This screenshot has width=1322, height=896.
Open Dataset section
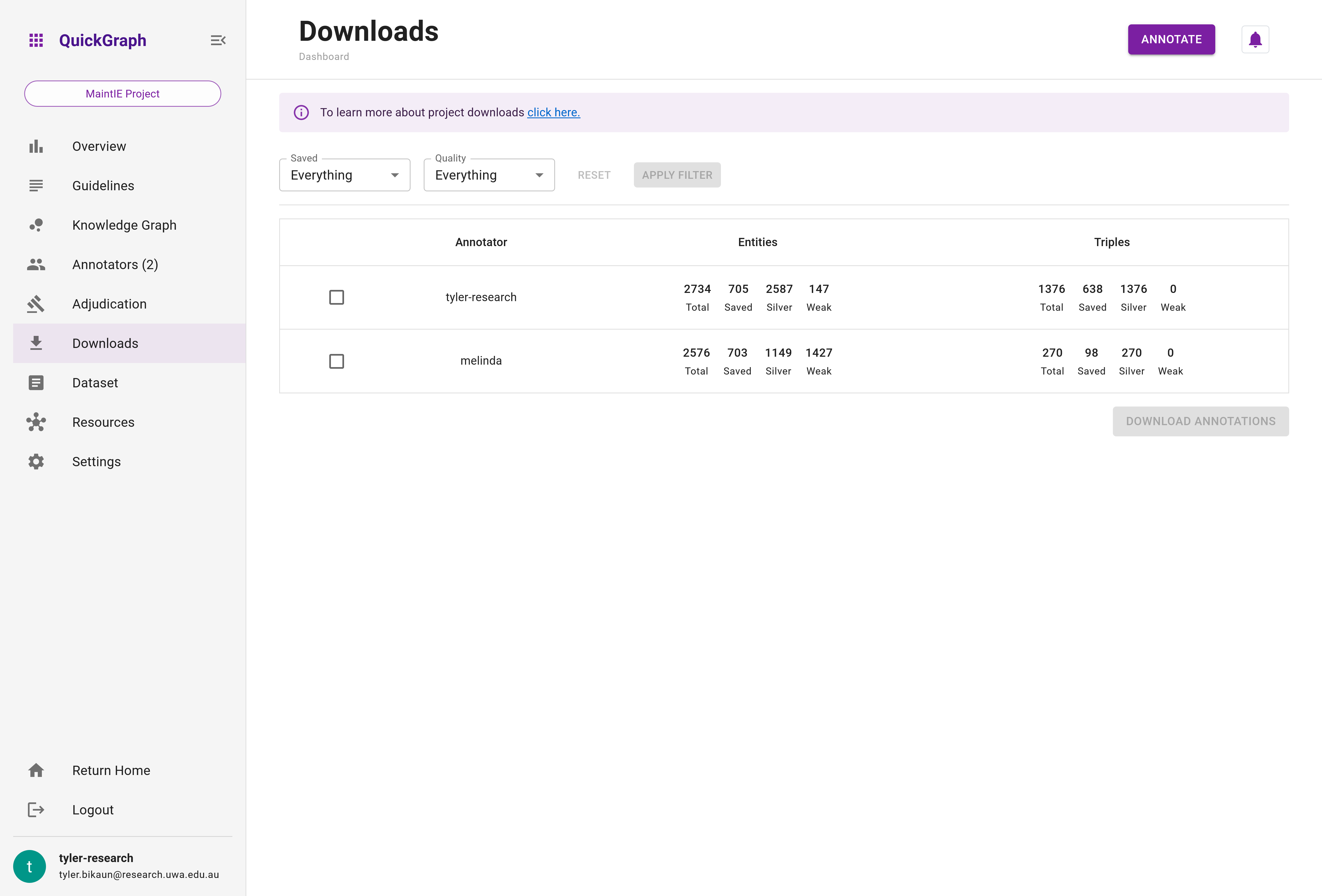click(95, 382)
